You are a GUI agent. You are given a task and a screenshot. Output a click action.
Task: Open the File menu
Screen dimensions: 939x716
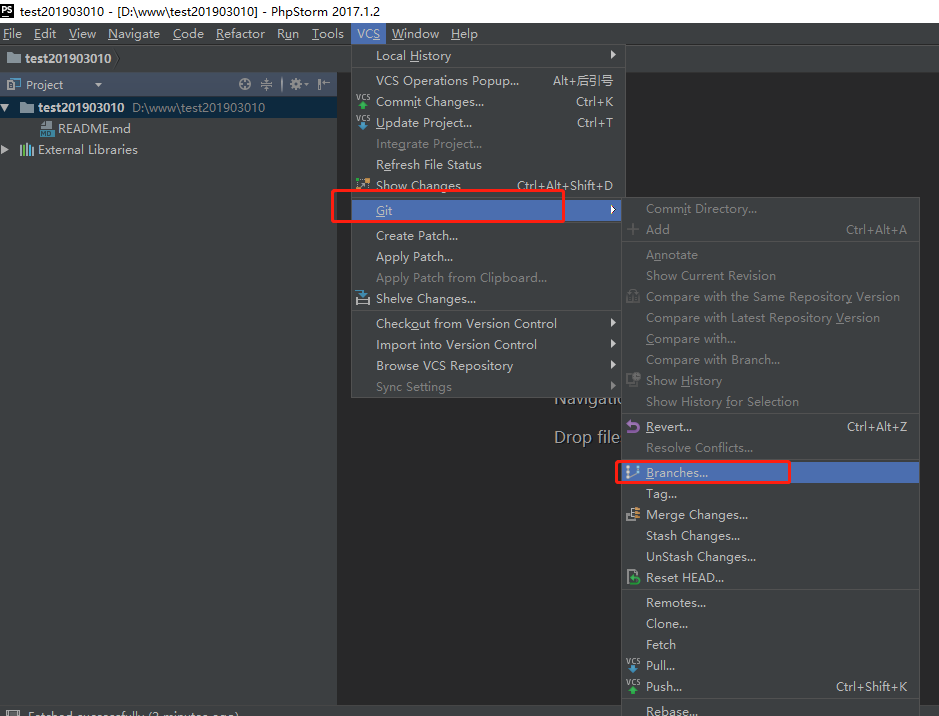pos(13,34)
